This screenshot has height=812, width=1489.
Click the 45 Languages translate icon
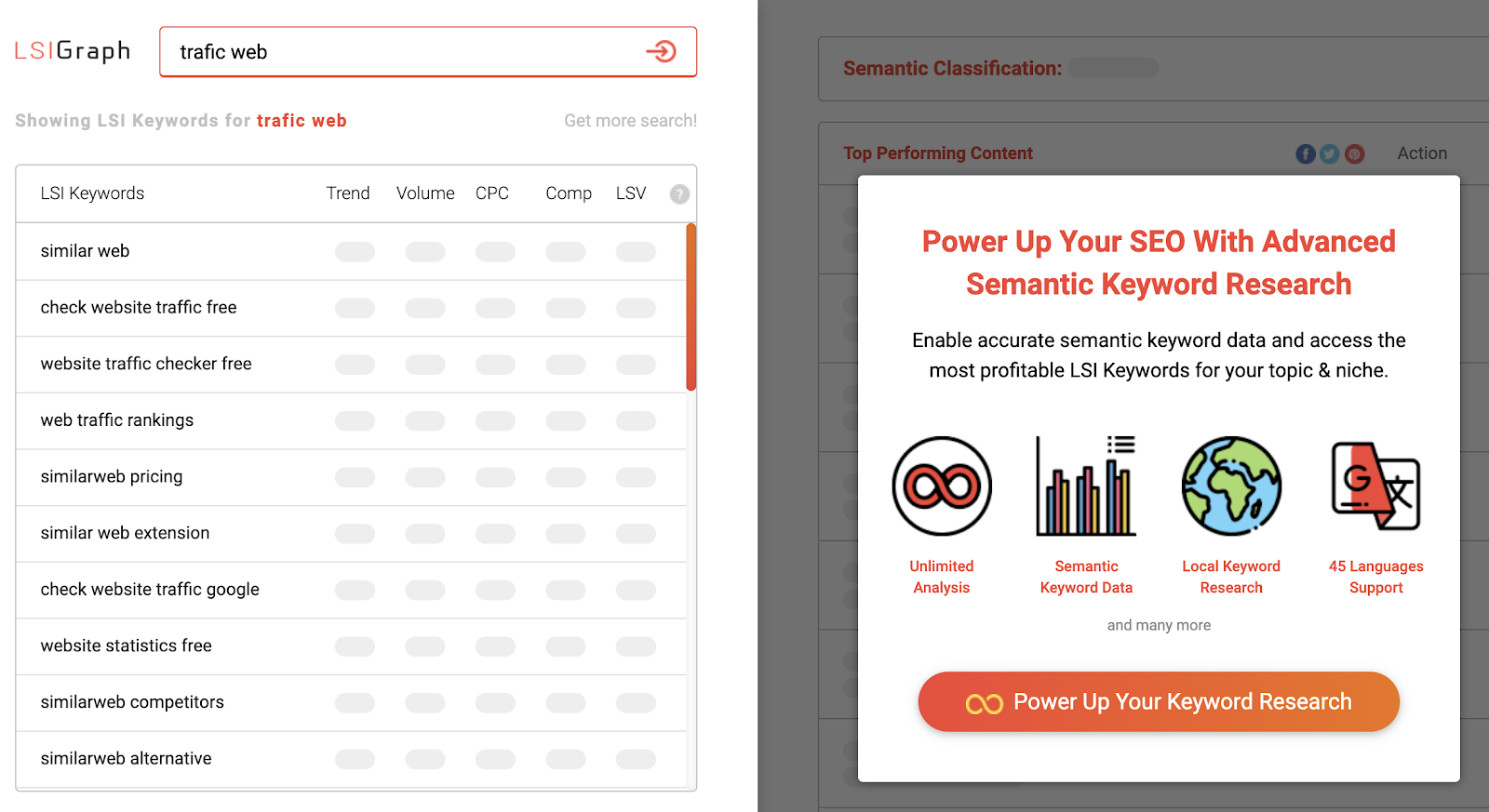pyautogui.click(x=1375, y=486)
